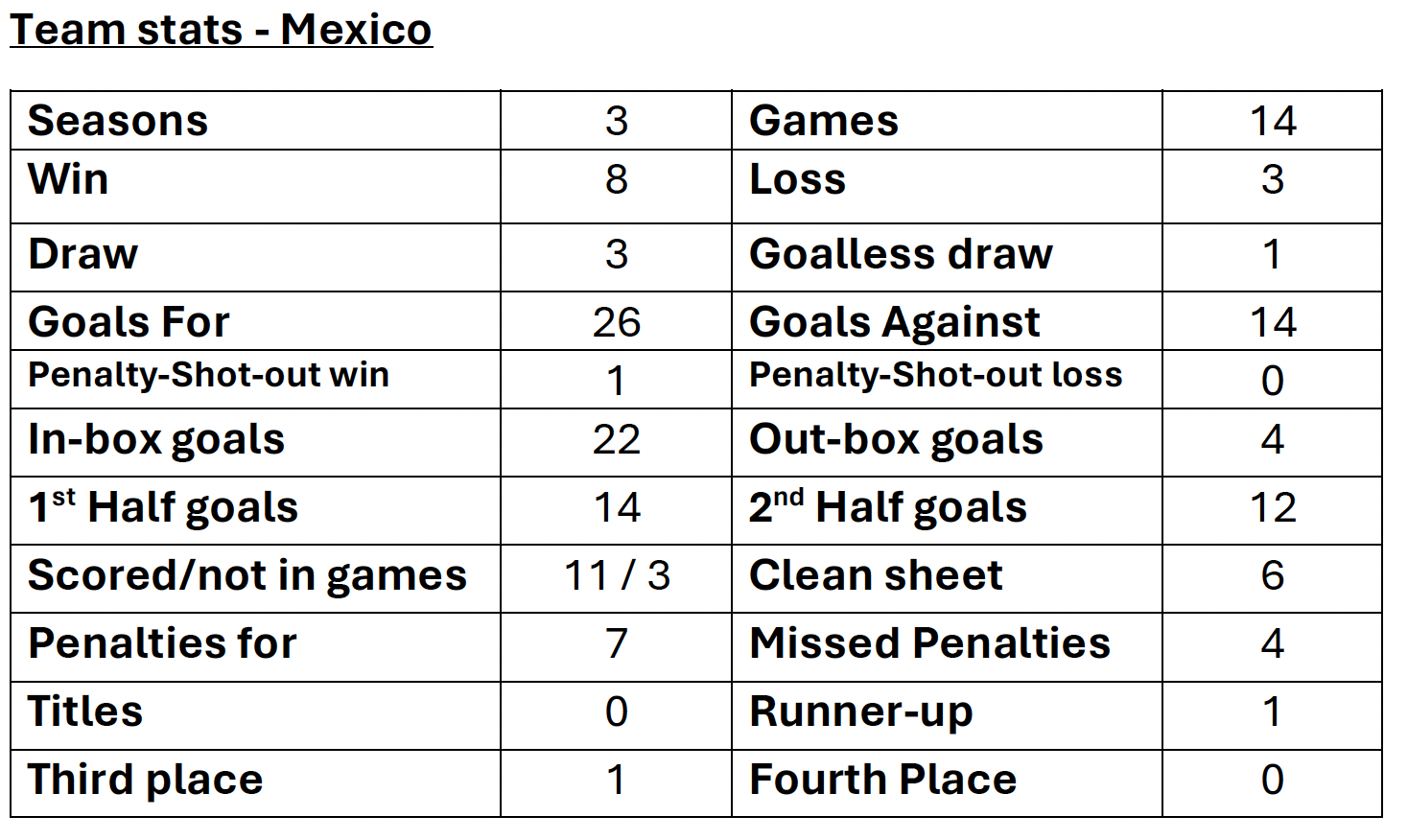Click the 2nd Half goals value 12
Image resolution: width=1408 pixels, height=840 pixels.
(x=1273, y=508)
